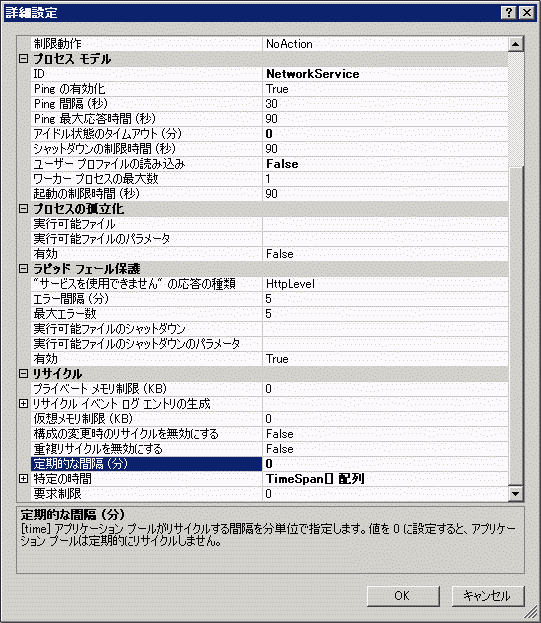Click the NetworkService value
Image resolution: width=541 pixels, height=623 pixels.
[x=385, y=74]
